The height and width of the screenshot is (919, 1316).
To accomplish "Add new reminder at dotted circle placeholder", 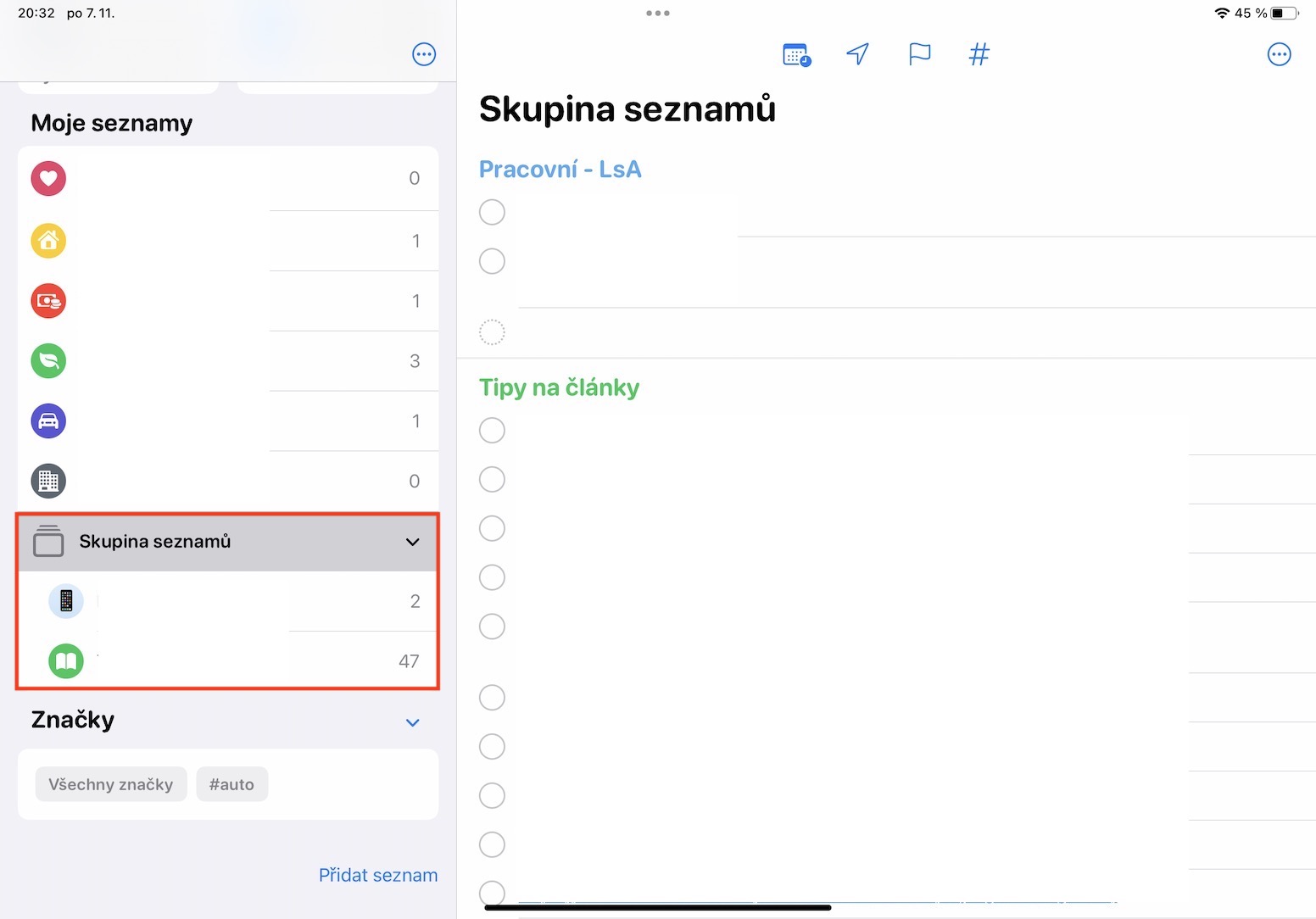I will click(x=492, y=332).
